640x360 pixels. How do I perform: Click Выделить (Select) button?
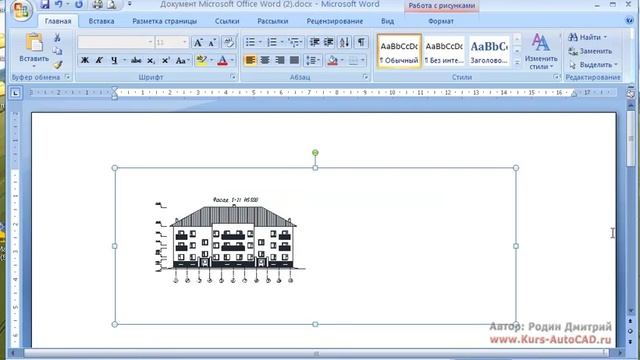tap(593, 64)
